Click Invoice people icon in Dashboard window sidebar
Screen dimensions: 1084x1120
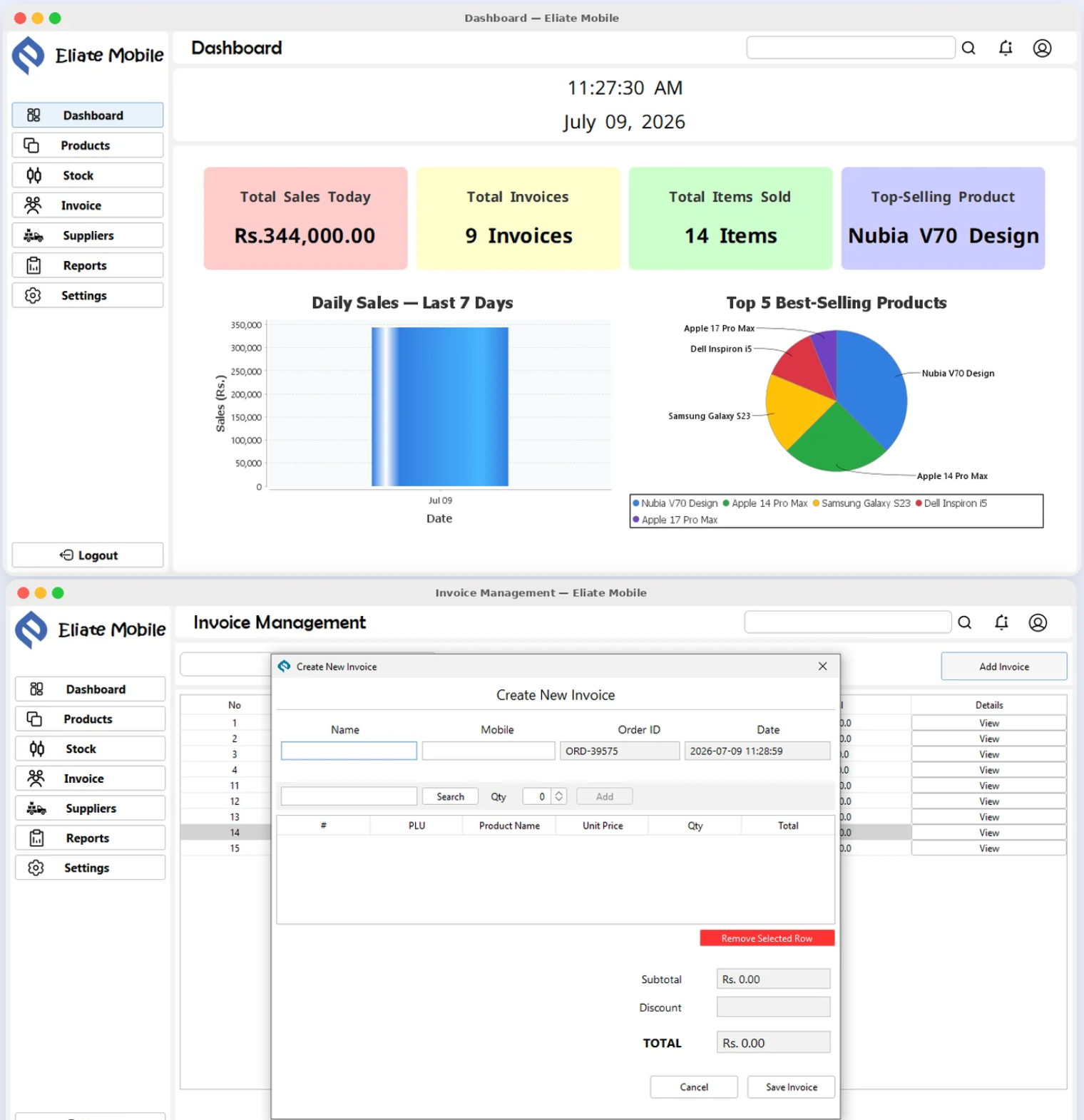point(33,205)
